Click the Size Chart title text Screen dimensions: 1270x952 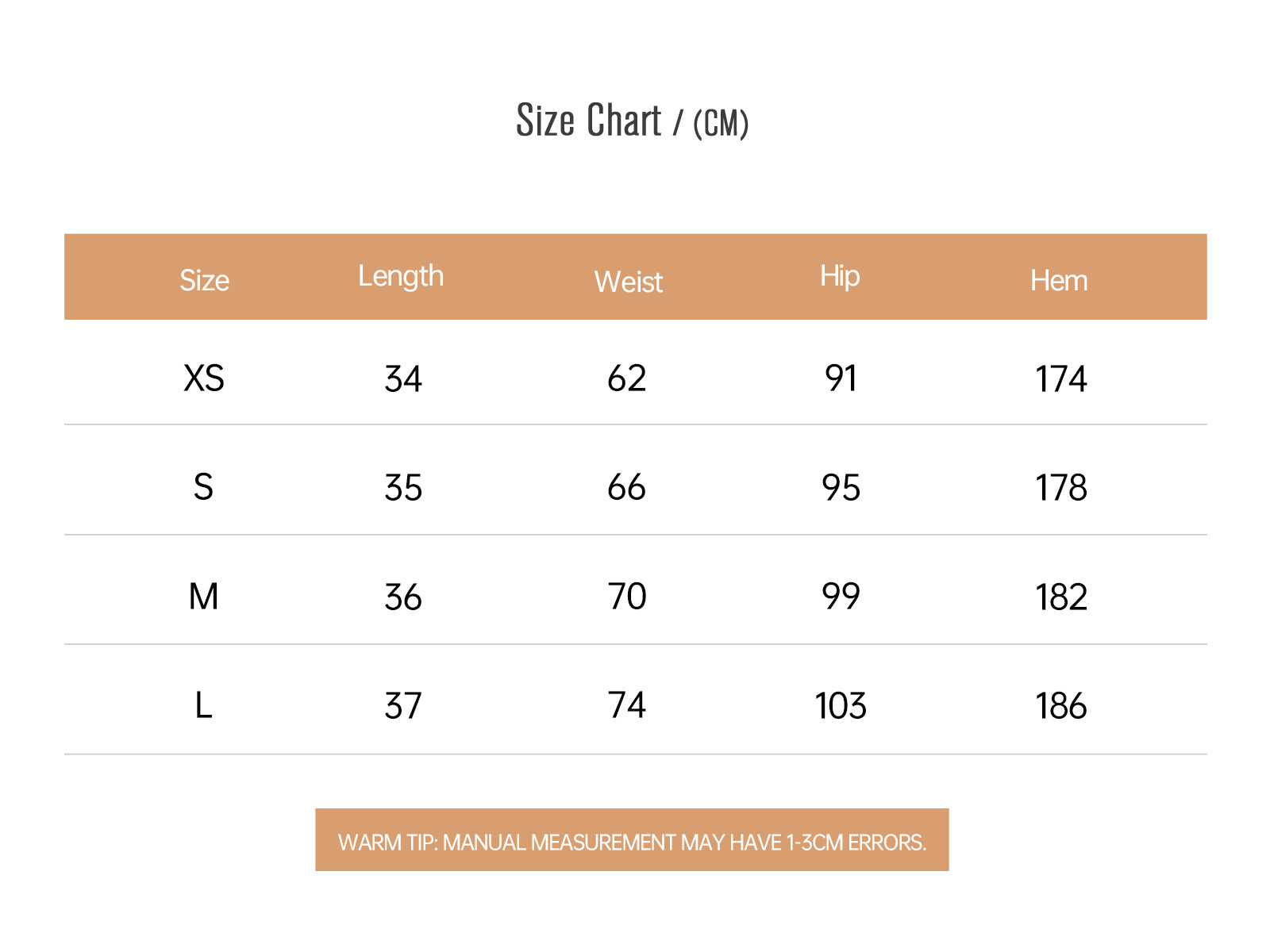pyautogui.click(x=632, y=121)
